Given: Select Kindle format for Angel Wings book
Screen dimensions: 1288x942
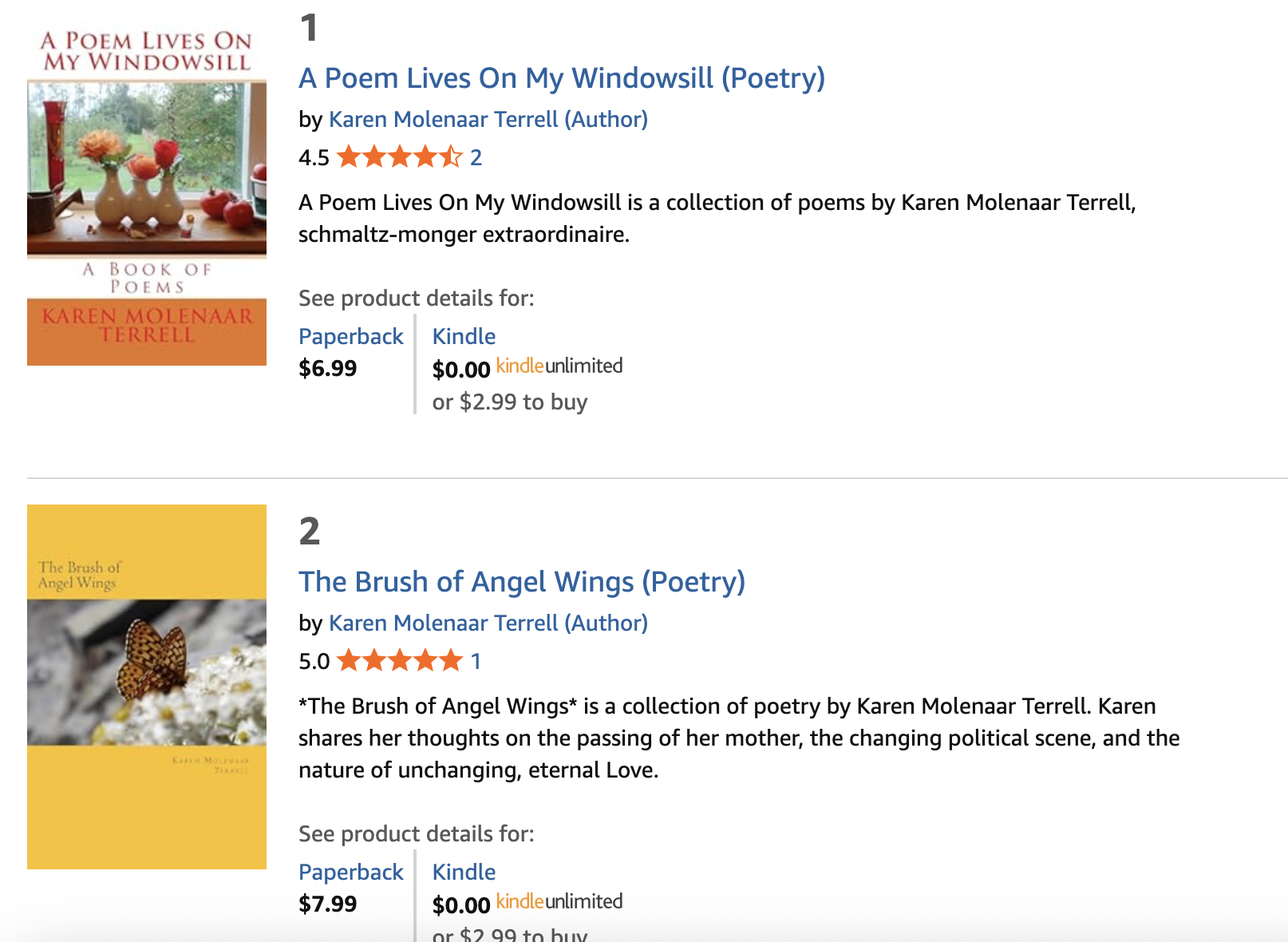Looking at the screenshot, I should pyautogui.click(x=464, y=873).
